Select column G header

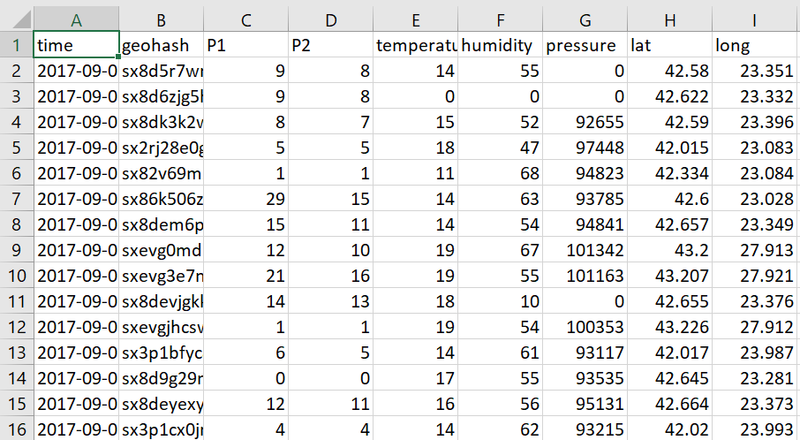pyautogui.click(x=585, y=20)
